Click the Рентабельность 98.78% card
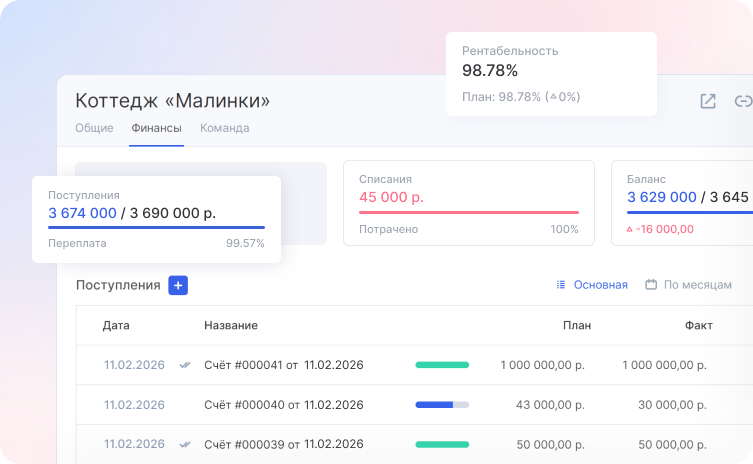Image resolution: width=753 pixels, height=464 pixels. 551,73
